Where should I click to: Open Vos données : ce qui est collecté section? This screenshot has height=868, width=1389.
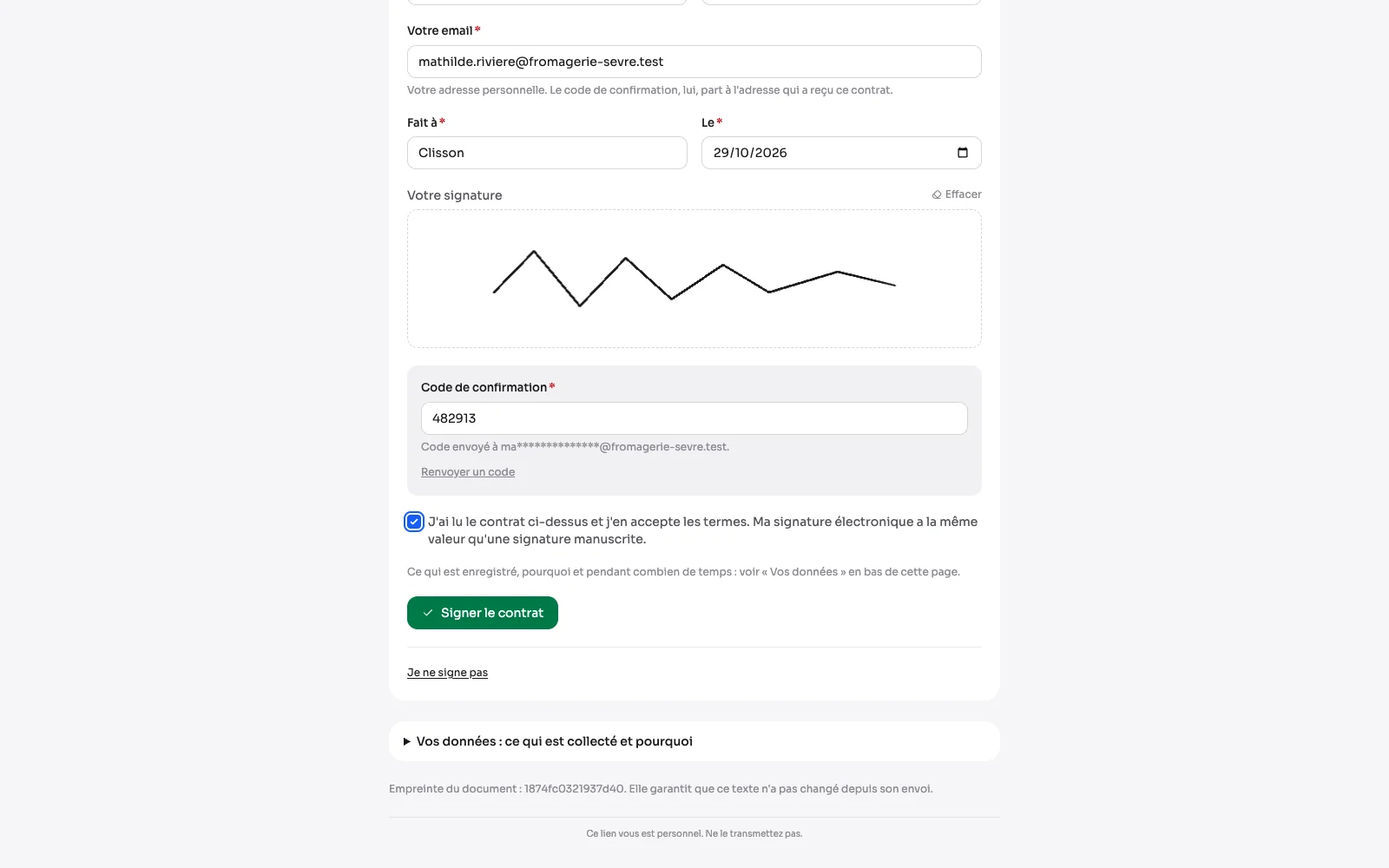tap(694, 741)
